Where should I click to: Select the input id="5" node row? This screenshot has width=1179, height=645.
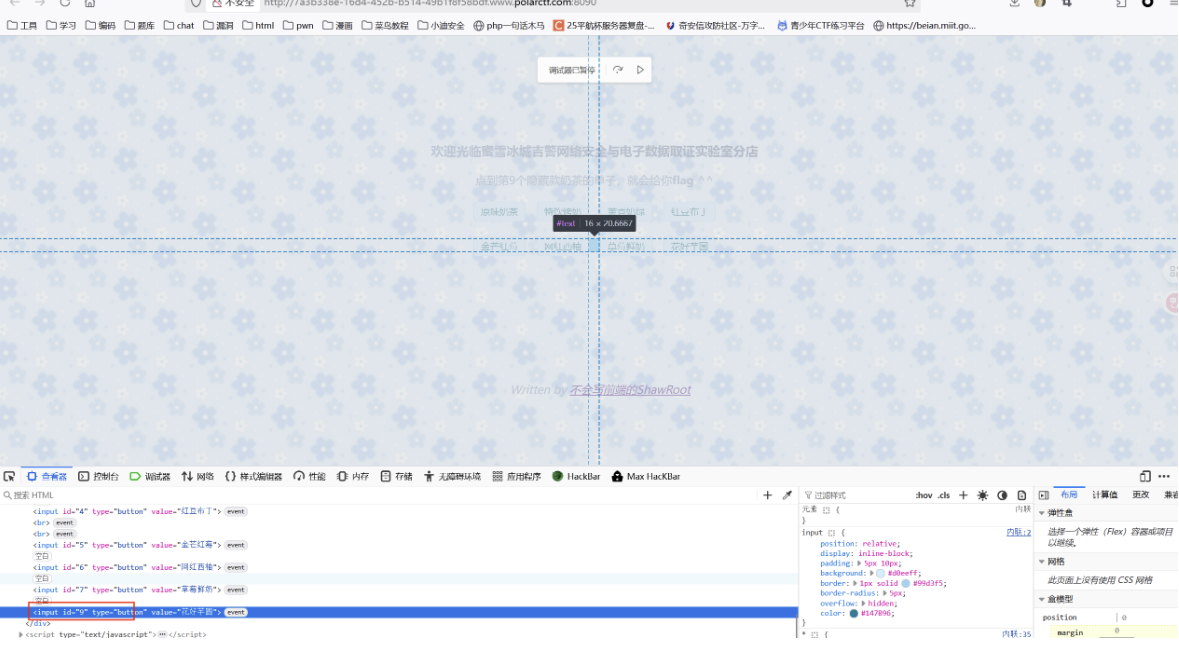pyautogui.click(x=399, y=545)
